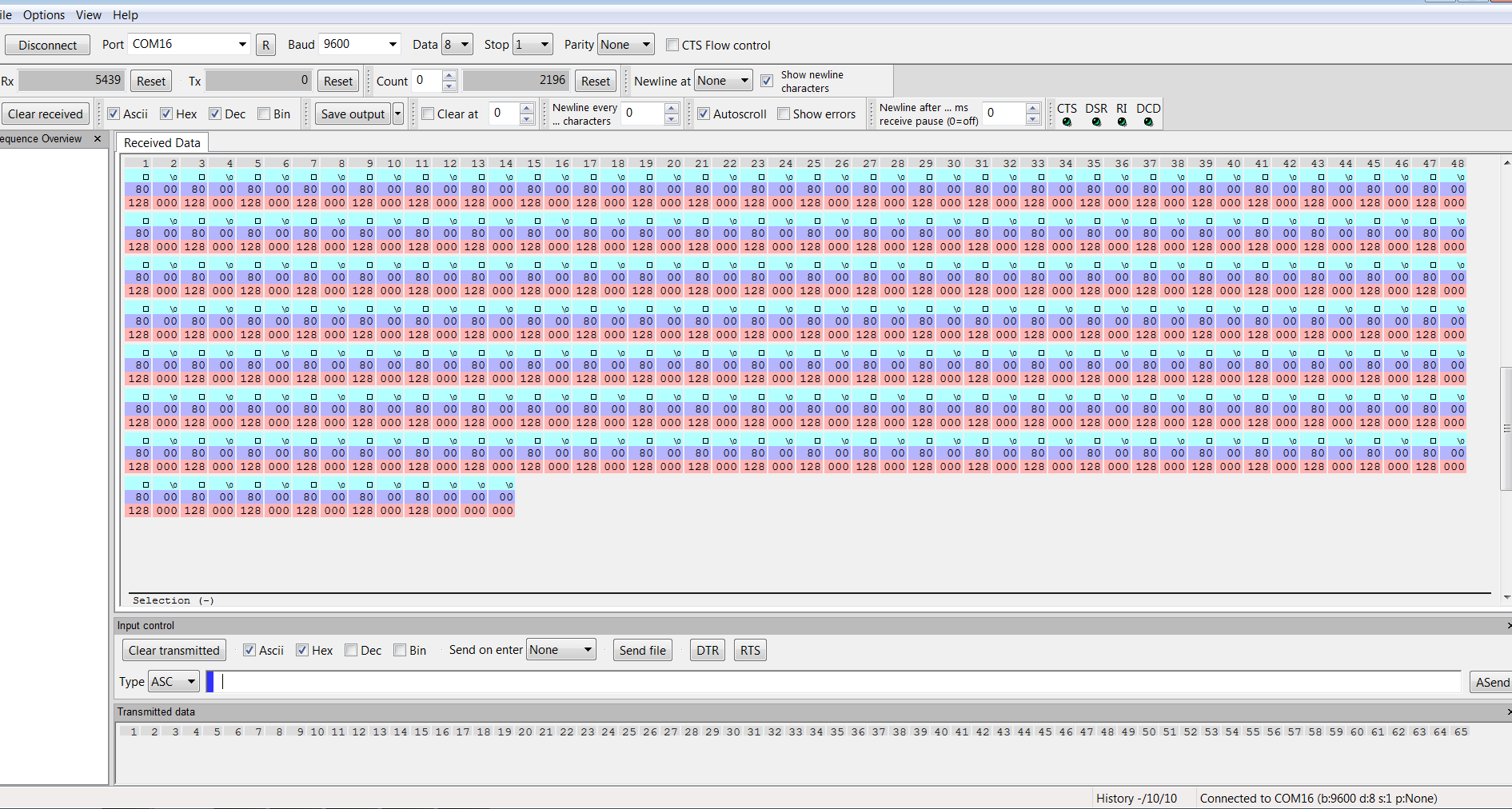Viewport: 1512px width, 809px height.
Task: Rescan ports with the R button
Action: pos(266,45)
